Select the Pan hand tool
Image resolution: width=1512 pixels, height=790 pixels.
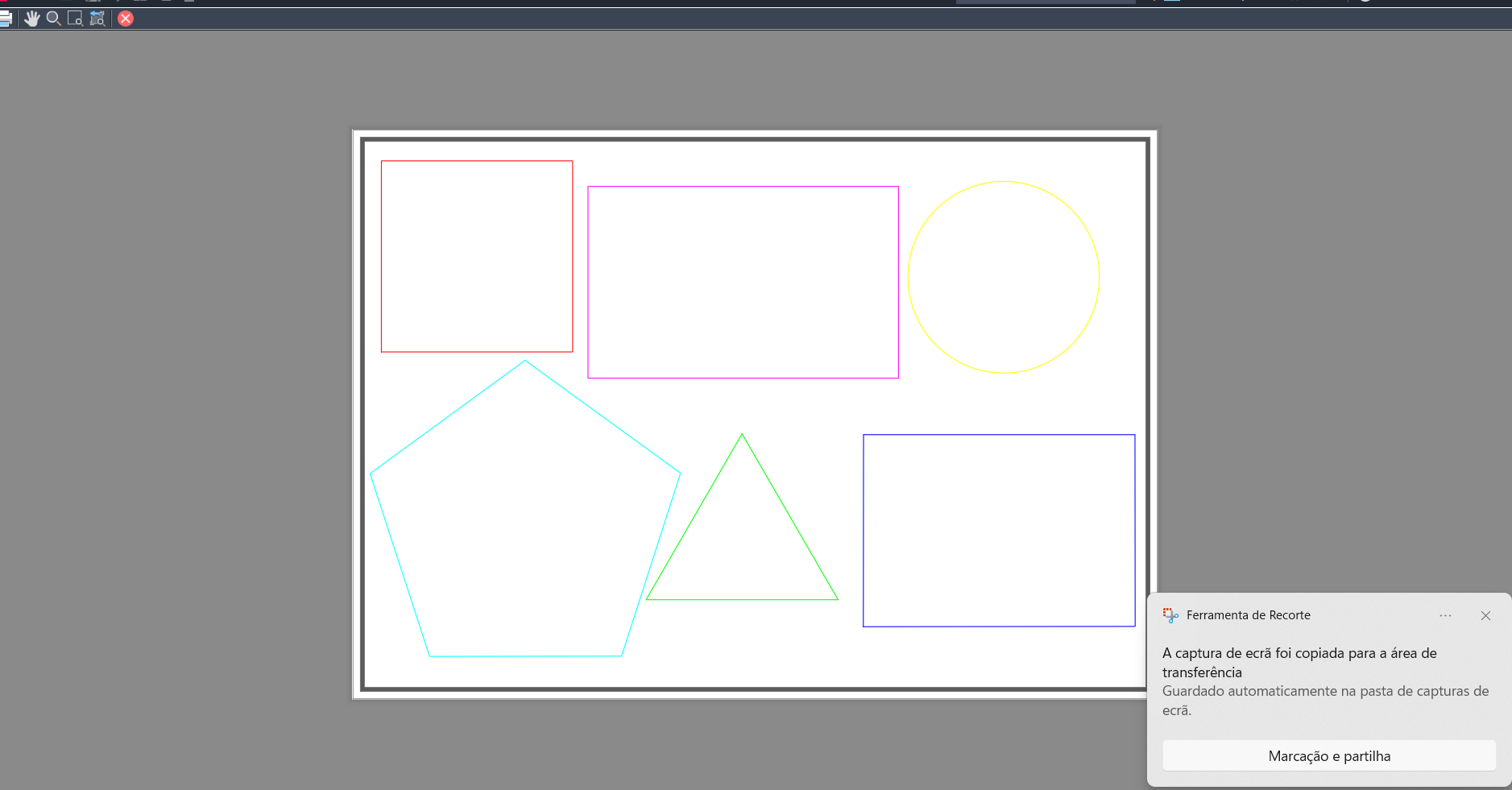click(x=32, y=19)
